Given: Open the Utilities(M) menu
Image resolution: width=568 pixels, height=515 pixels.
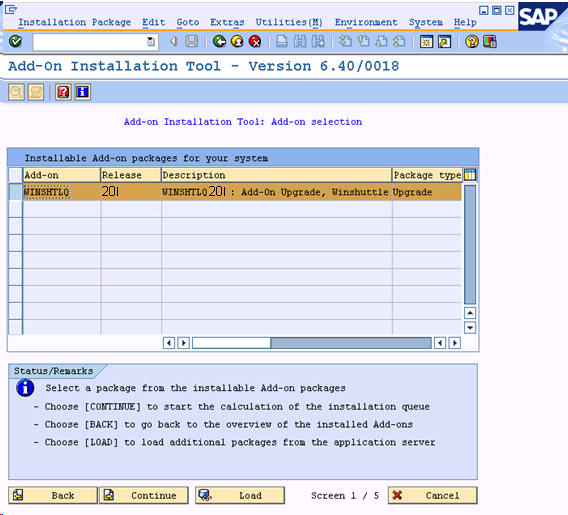Looking at the screenshot, I should 289,22.
